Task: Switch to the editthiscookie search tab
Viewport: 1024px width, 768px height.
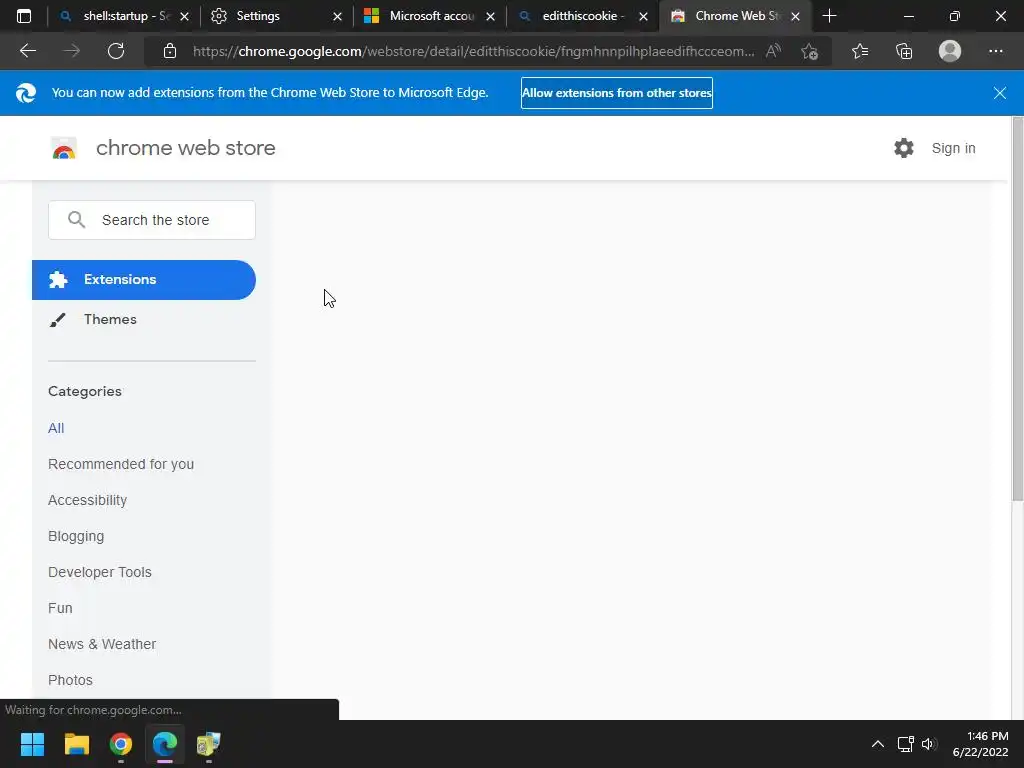Action: click(x=583, y=16)
